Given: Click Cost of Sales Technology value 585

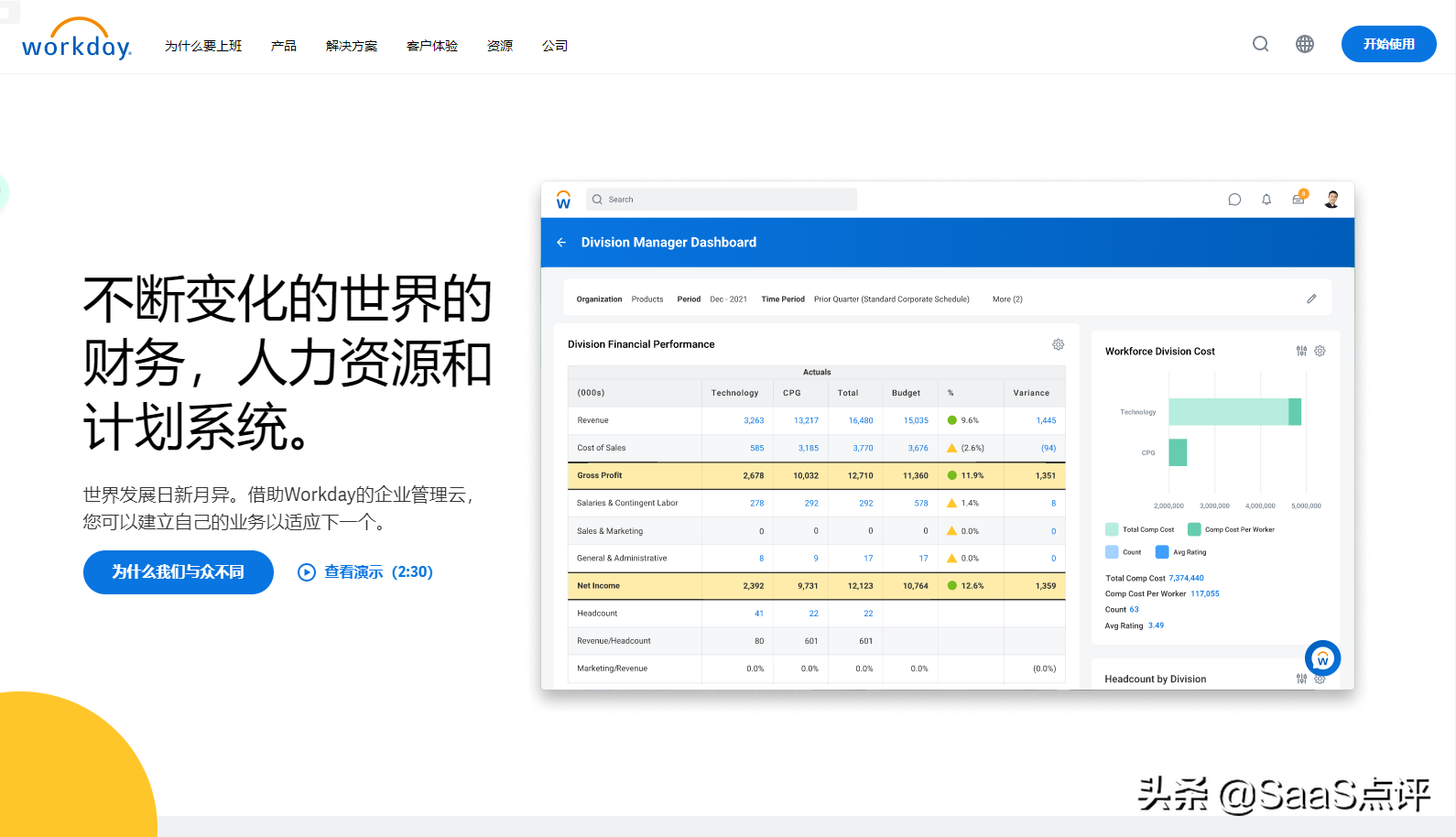Looking at the screenshot, I should 757,448.
